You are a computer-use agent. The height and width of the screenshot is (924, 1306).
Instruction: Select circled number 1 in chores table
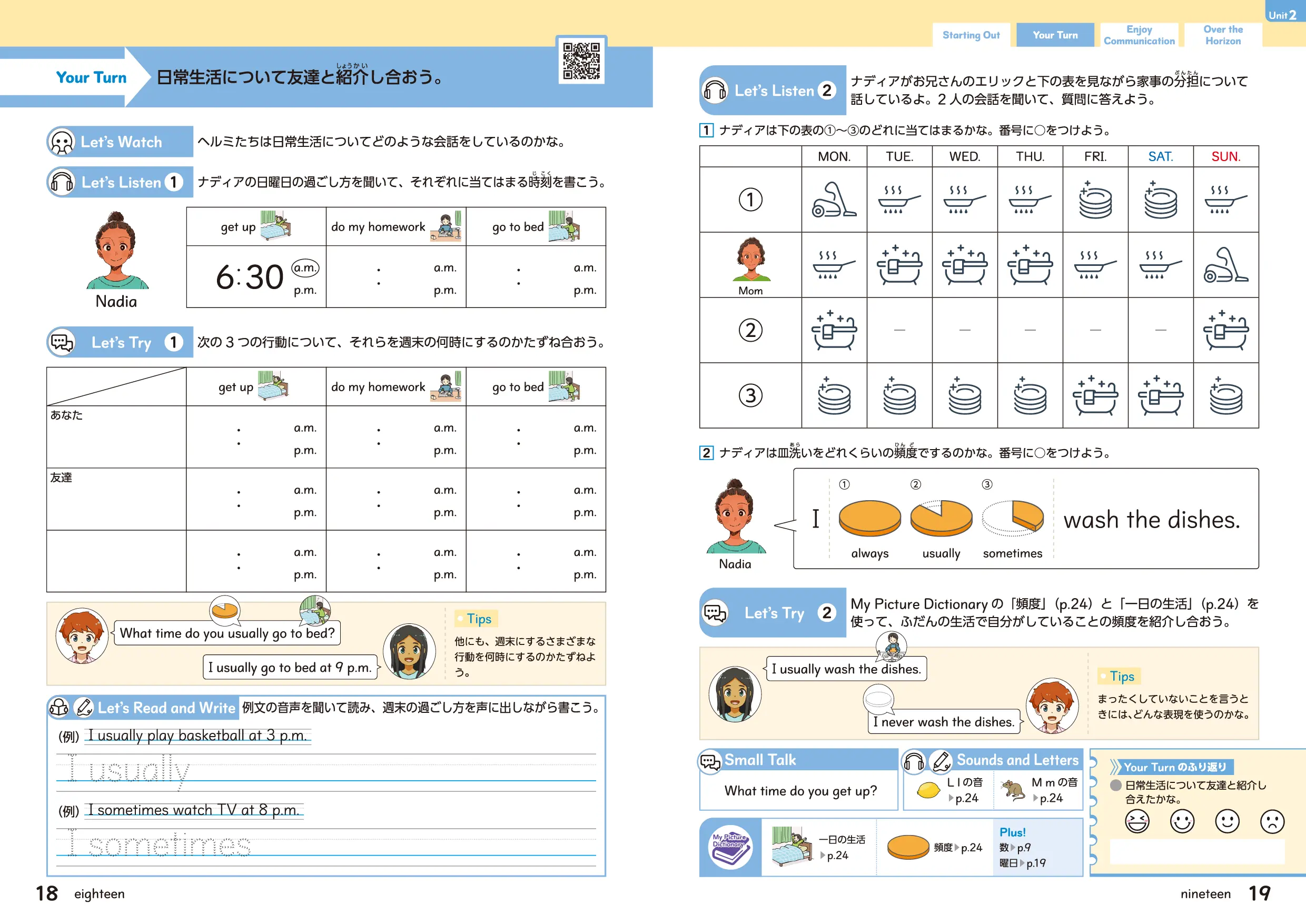pyautogui.click(x=750, y=200)
